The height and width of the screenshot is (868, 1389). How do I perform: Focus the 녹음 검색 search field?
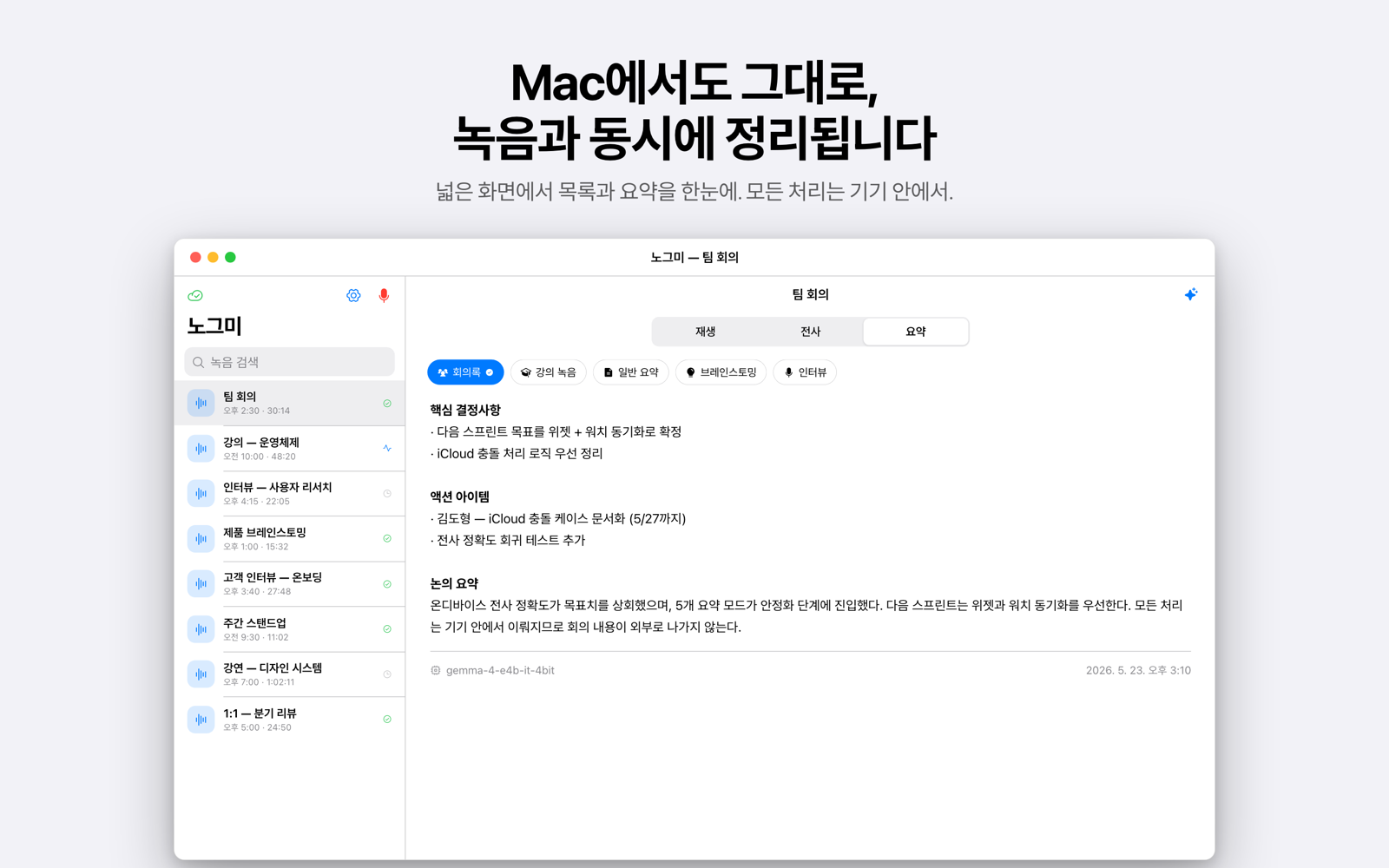point(289,362)
